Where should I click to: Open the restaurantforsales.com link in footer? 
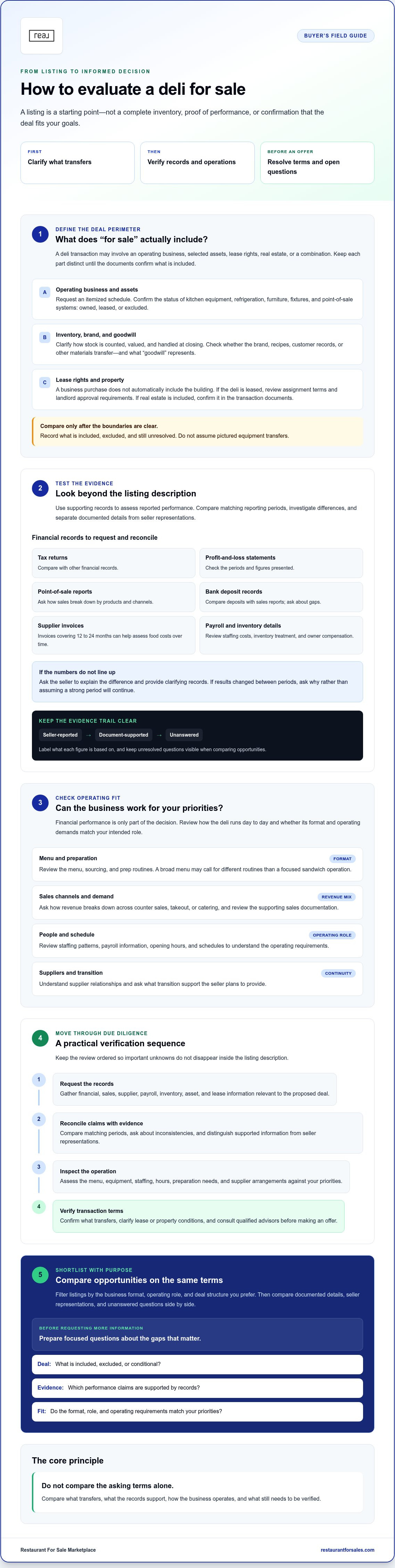(x=347, y=1550)
